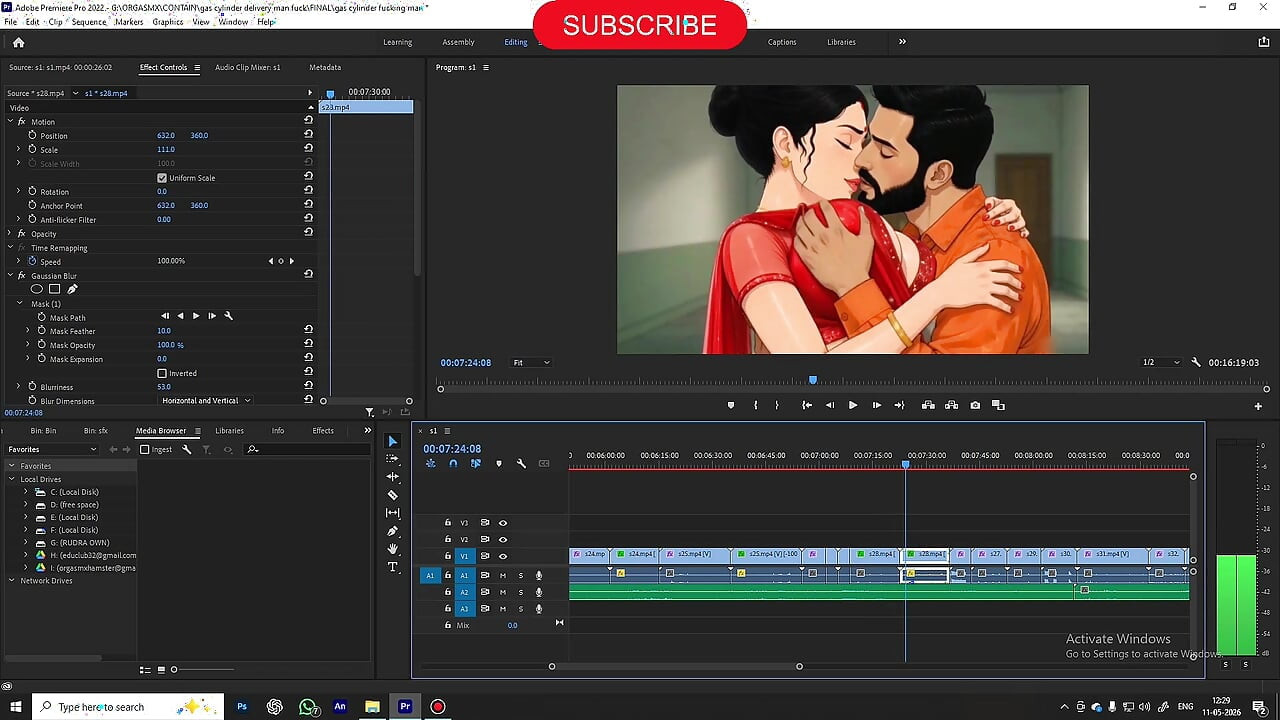Expand the G: (RUDRA OWN) drive
This screenshot has width=1280, height=720.
pos(26,542)
